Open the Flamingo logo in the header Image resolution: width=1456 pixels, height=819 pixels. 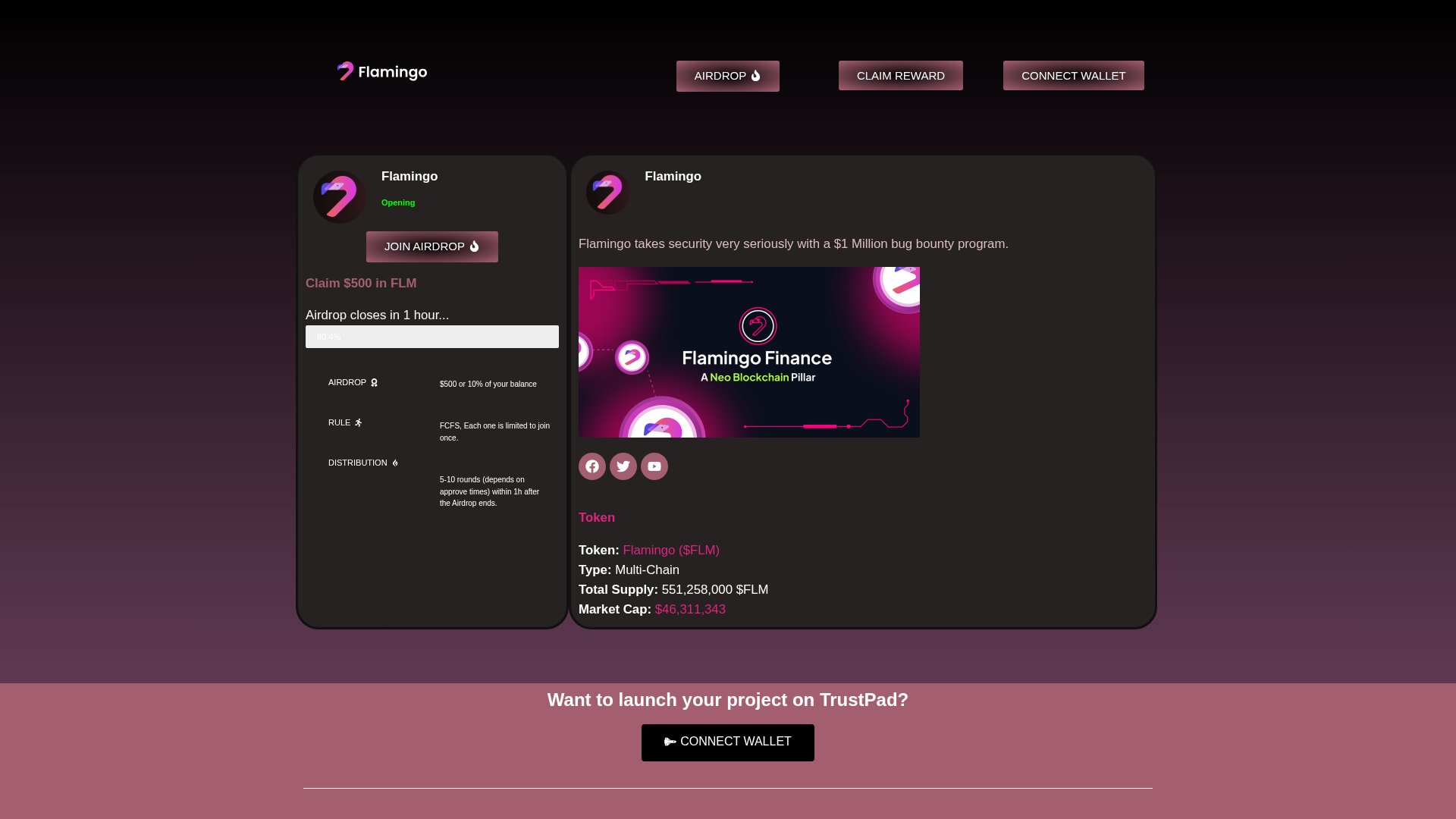coord(382,71)
